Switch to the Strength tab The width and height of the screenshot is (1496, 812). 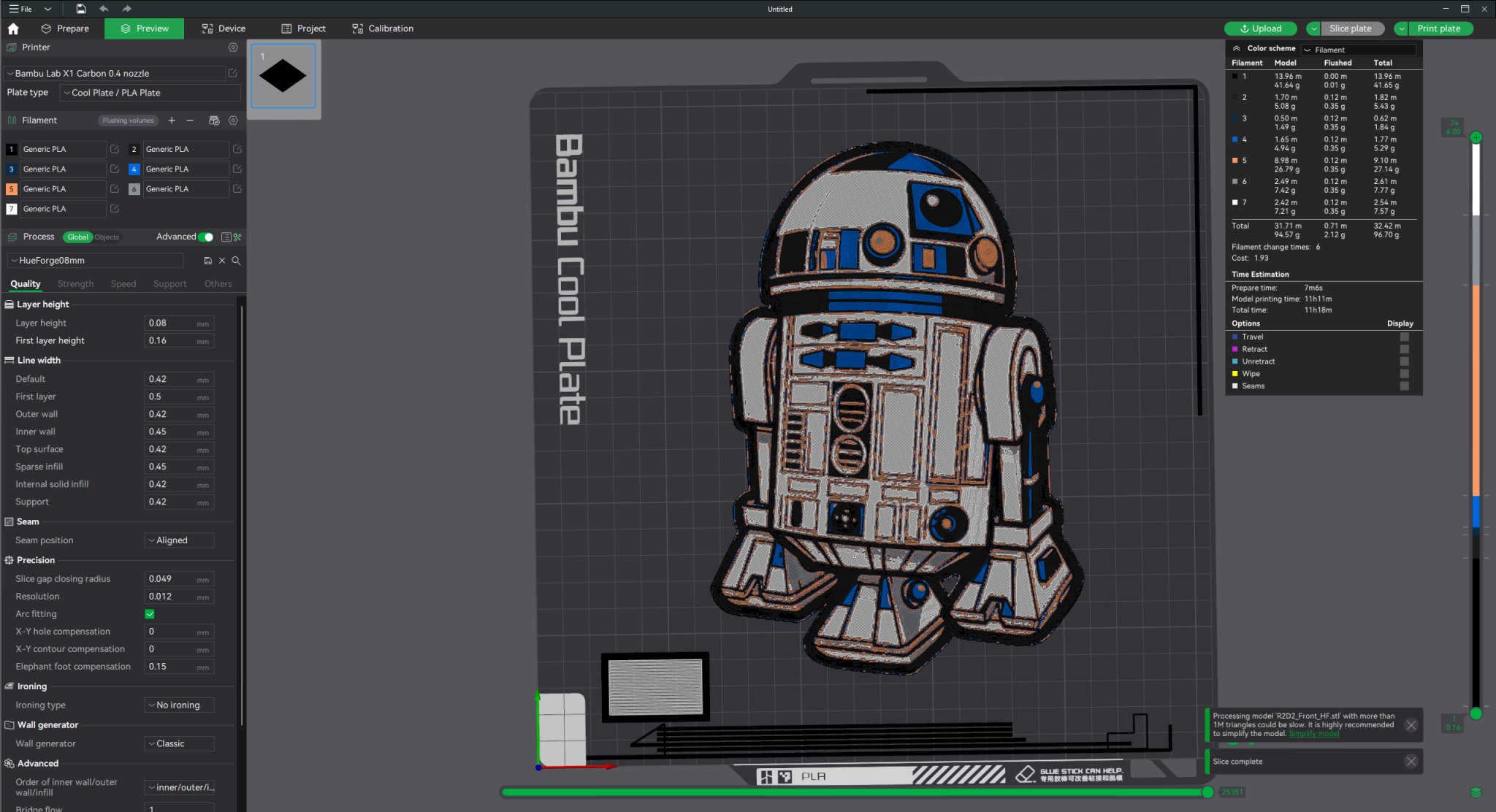coord(76,283)
